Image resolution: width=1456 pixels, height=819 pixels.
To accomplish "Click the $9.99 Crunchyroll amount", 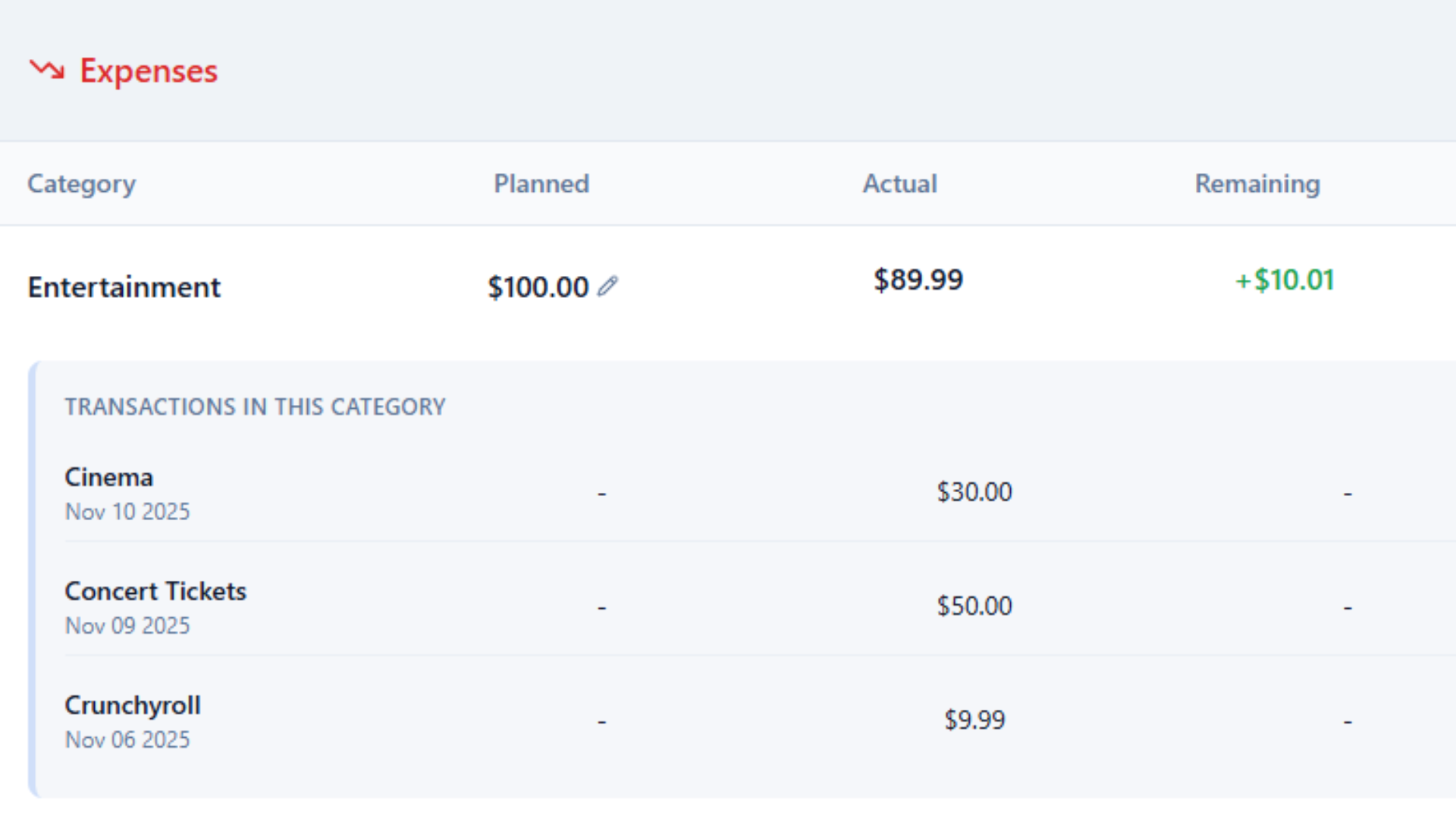I will (974, 719).
